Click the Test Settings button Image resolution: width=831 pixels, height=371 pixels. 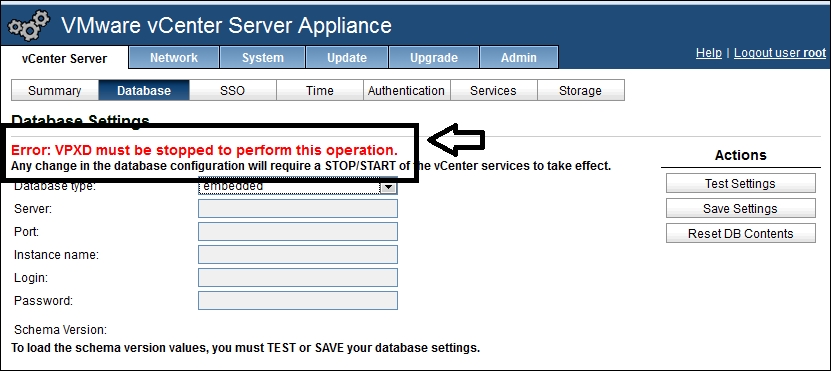tap(740, 183)
